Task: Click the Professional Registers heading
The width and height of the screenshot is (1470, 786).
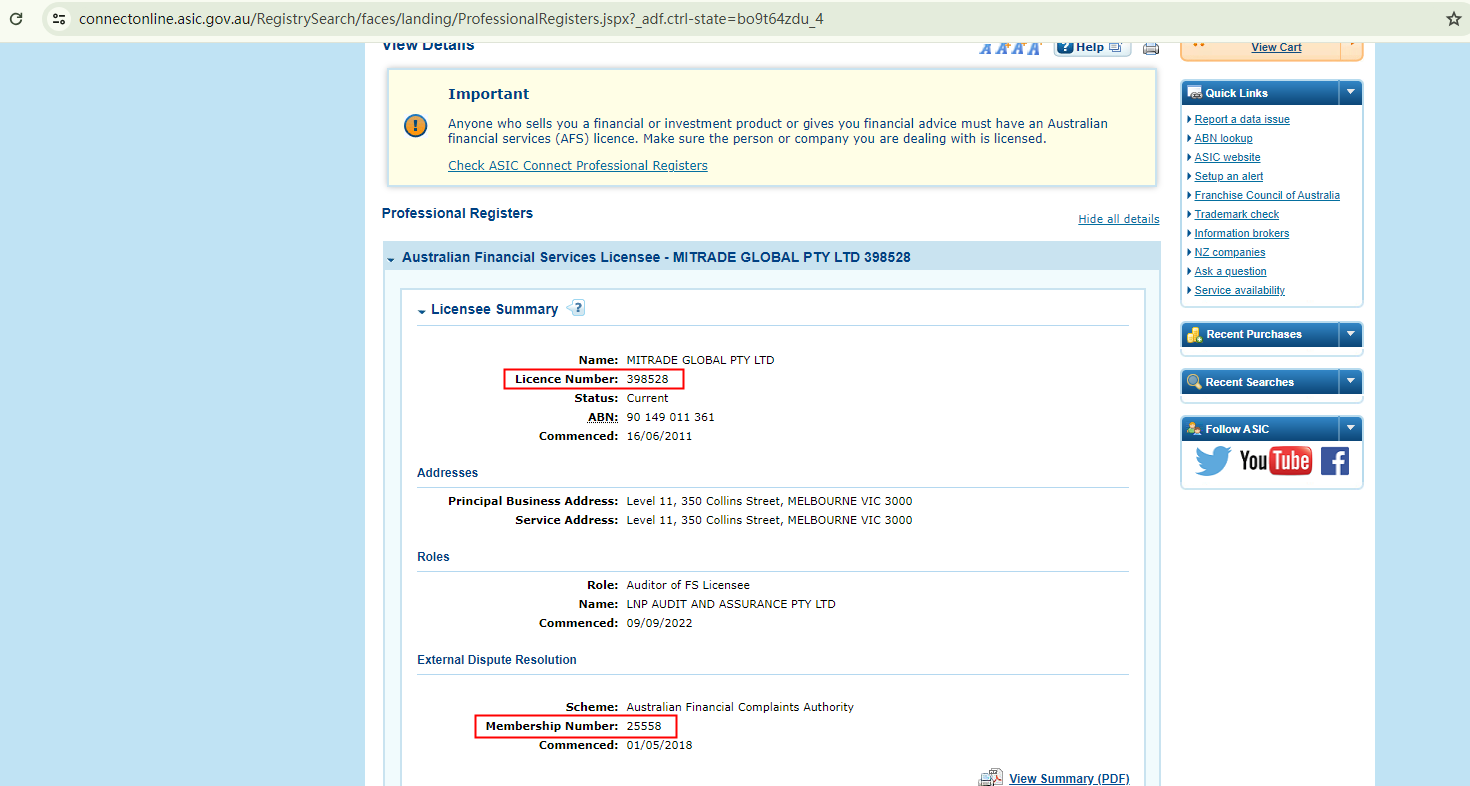Action: 457,213
